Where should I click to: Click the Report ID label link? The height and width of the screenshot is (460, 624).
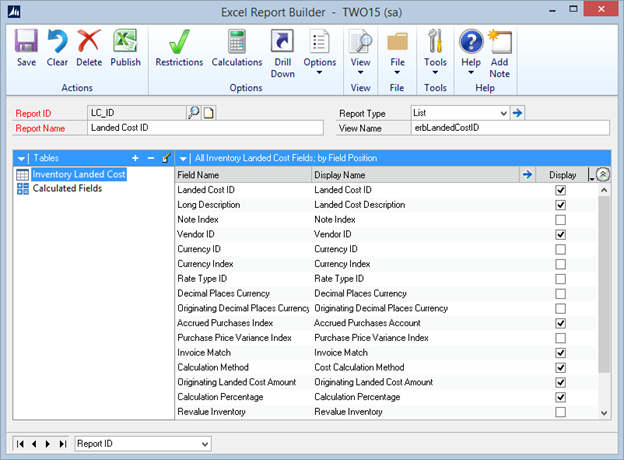[x=33, y=113]
